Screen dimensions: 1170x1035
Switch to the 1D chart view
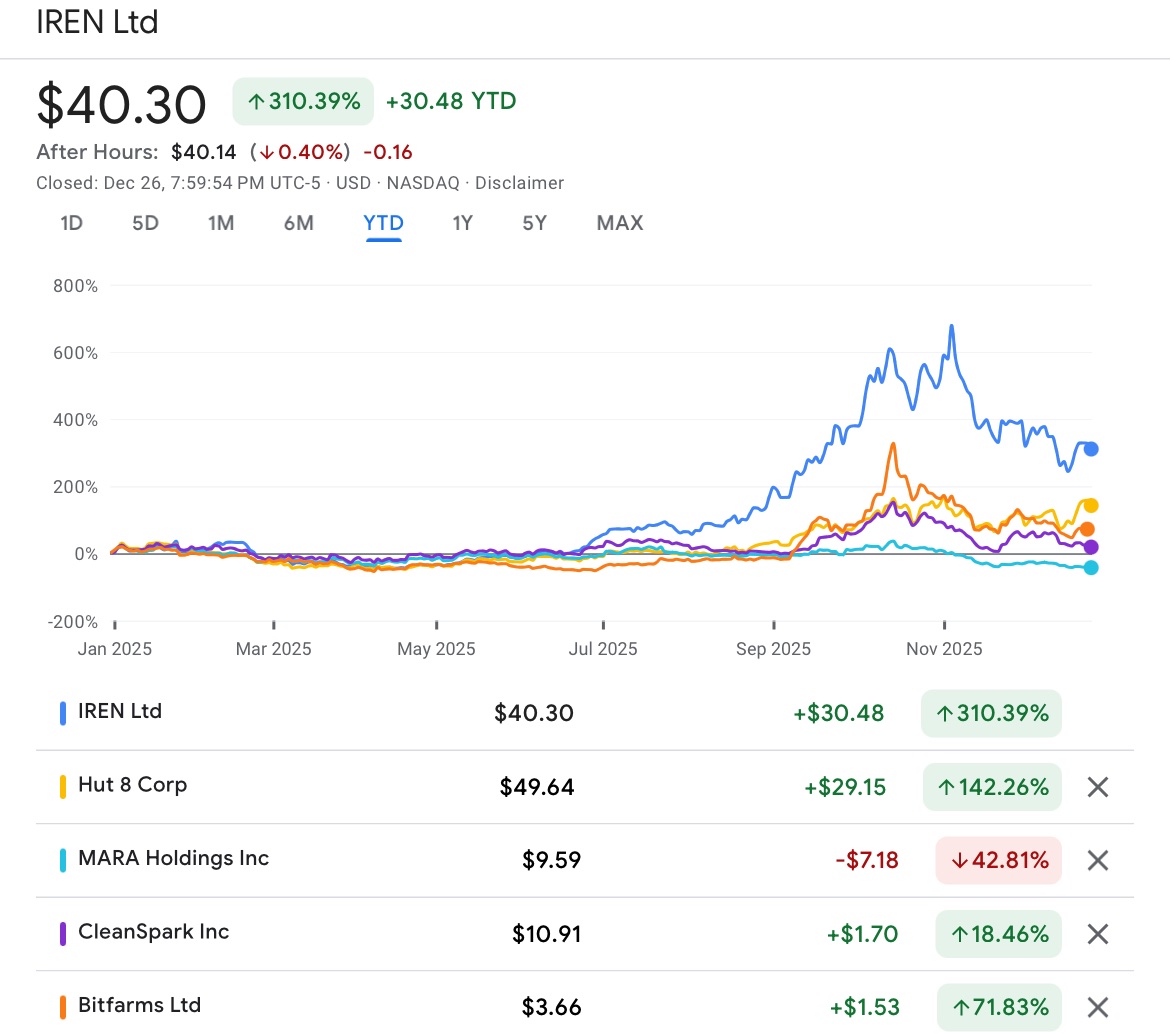pyautogui.click(x=70, y=223)
